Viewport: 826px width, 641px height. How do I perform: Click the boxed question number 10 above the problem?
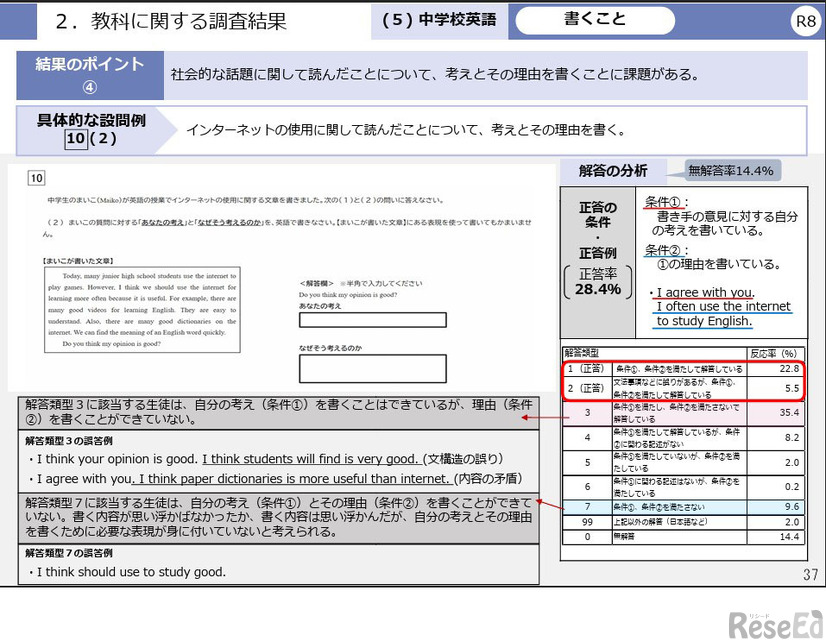(x=36, y=178)
